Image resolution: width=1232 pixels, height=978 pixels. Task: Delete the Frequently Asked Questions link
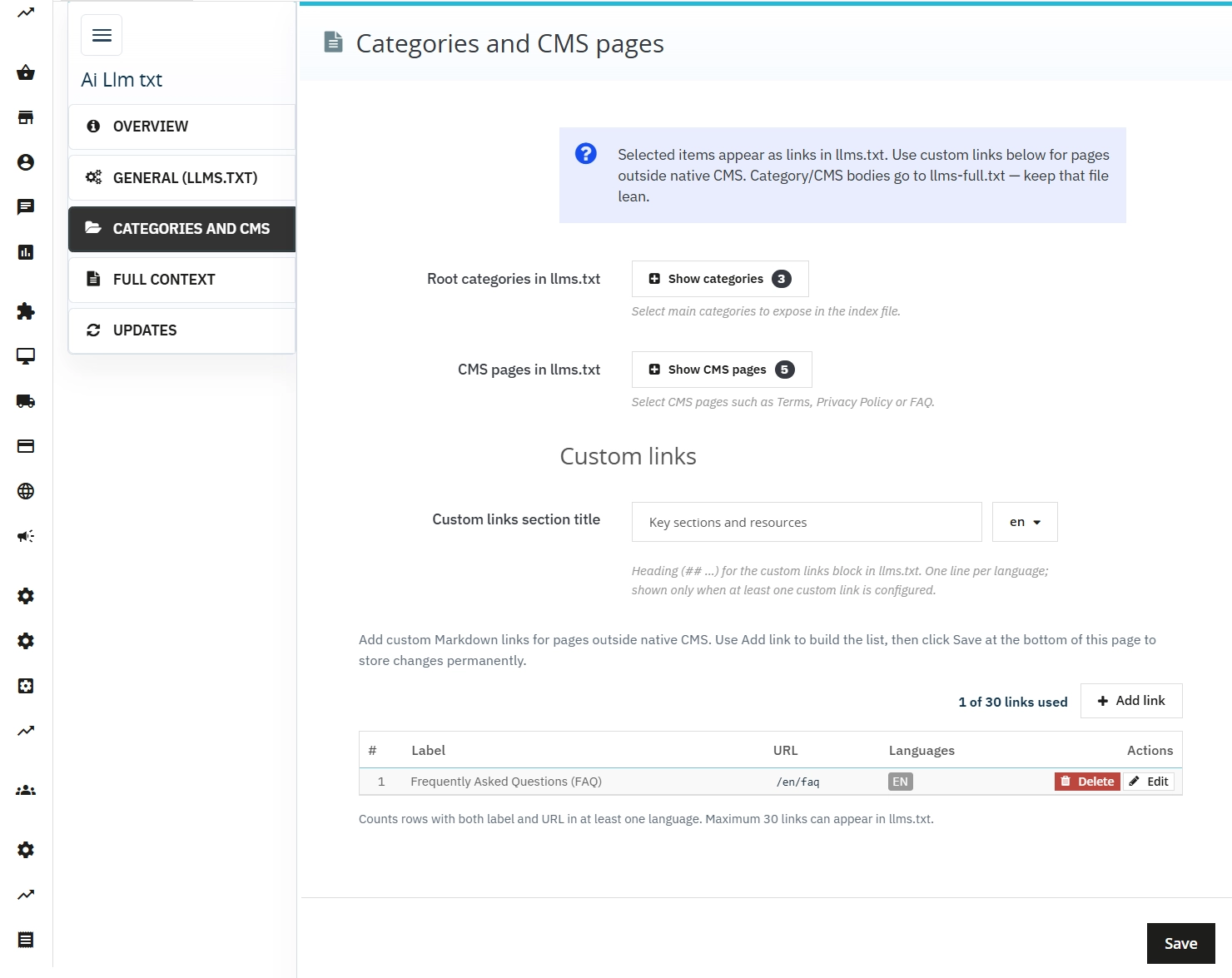click(x=1087, y=782)
